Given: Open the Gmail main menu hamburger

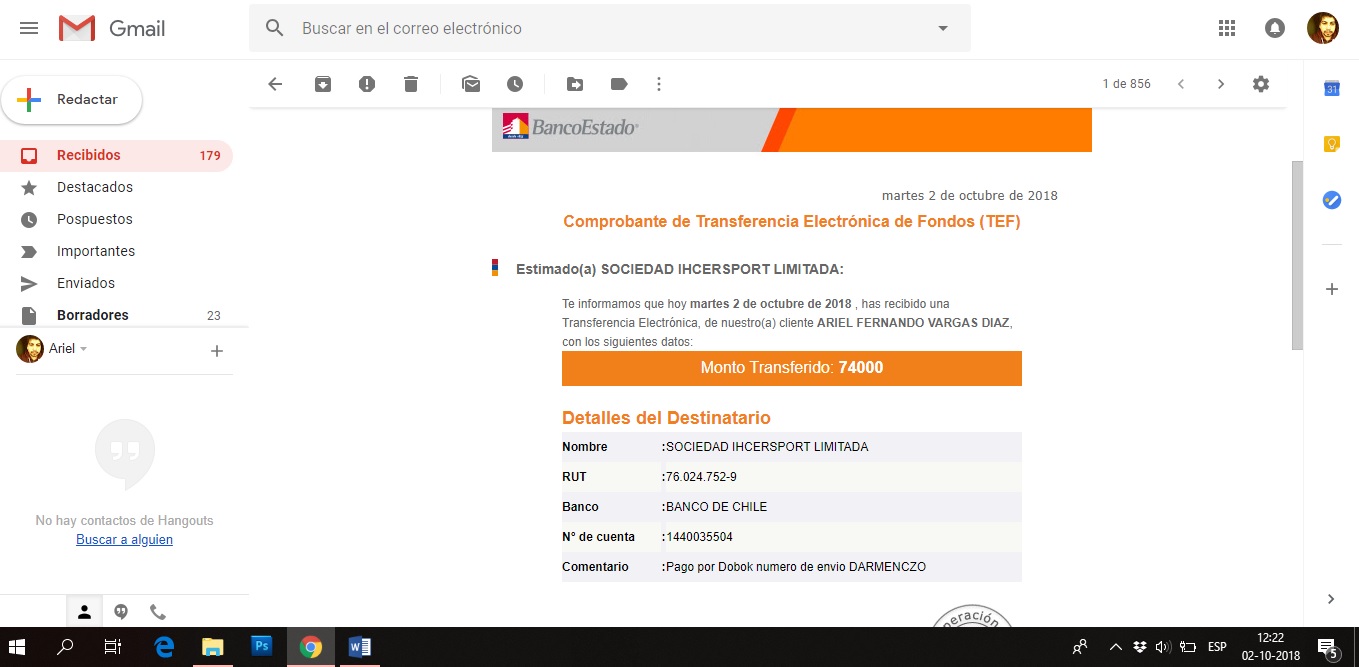Looking at the screenshot, I should point(29,29).
